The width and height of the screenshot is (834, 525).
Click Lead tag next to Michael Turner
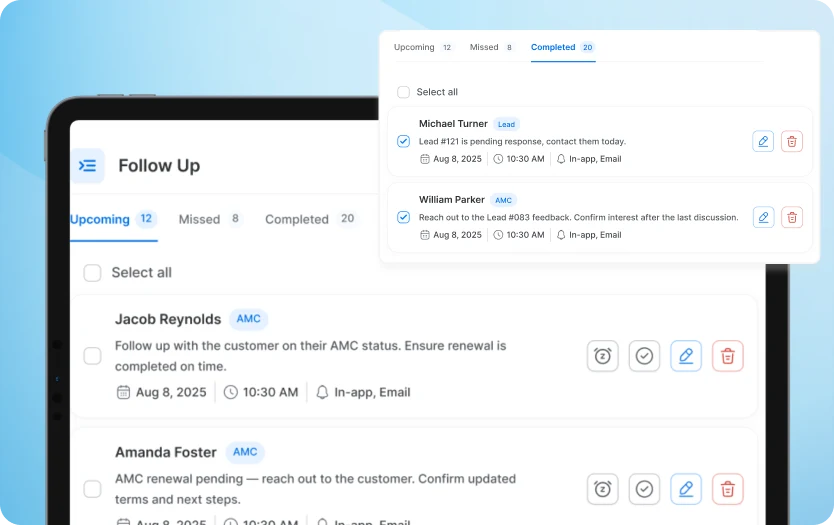click(x=506, y=124)
